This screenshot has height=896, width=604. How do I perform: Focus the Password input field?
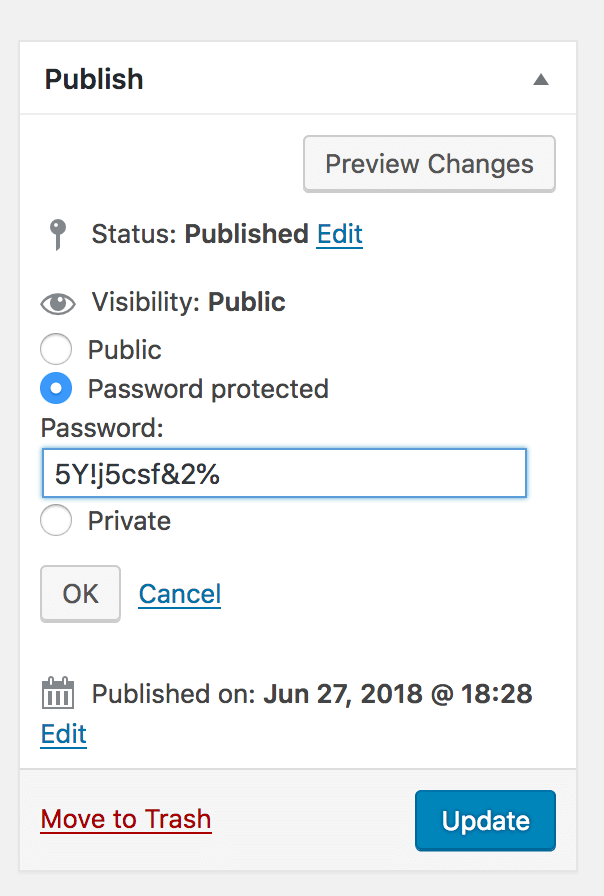[x=284, y=473]
